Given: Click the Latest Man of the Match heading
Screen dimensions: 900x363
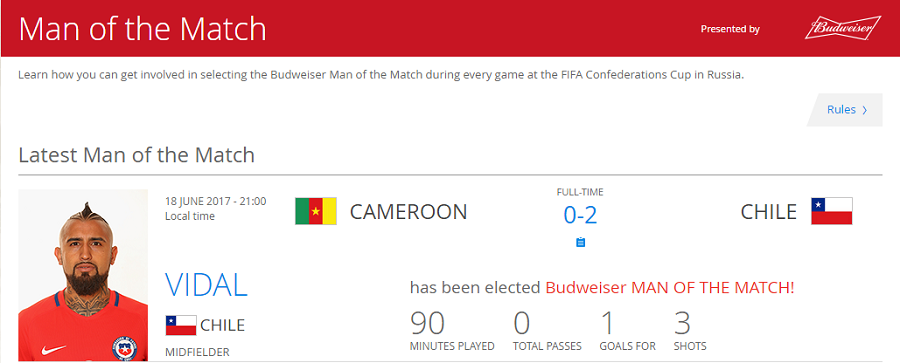Looking at the screenshot, I should pyautogui.click(x=137, y=155).
